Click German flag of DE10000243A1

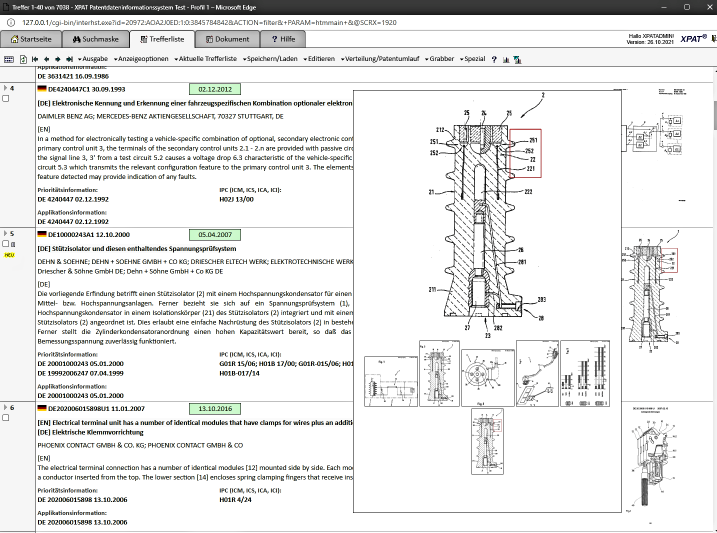tap(42, 235)
